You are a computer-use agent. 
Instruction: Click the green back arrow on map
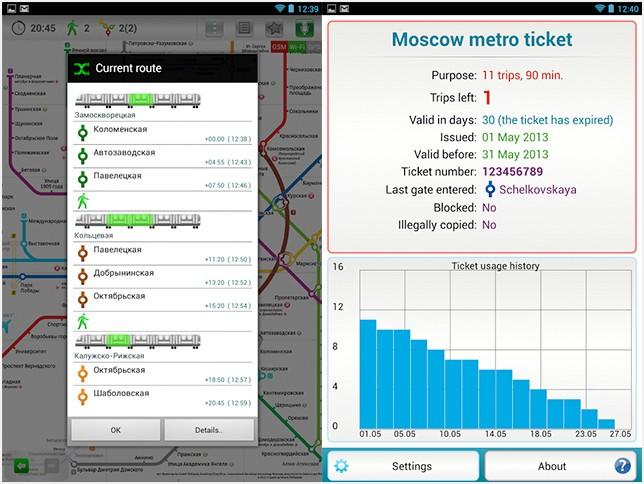pyautogui.click(x=22, y=466)
